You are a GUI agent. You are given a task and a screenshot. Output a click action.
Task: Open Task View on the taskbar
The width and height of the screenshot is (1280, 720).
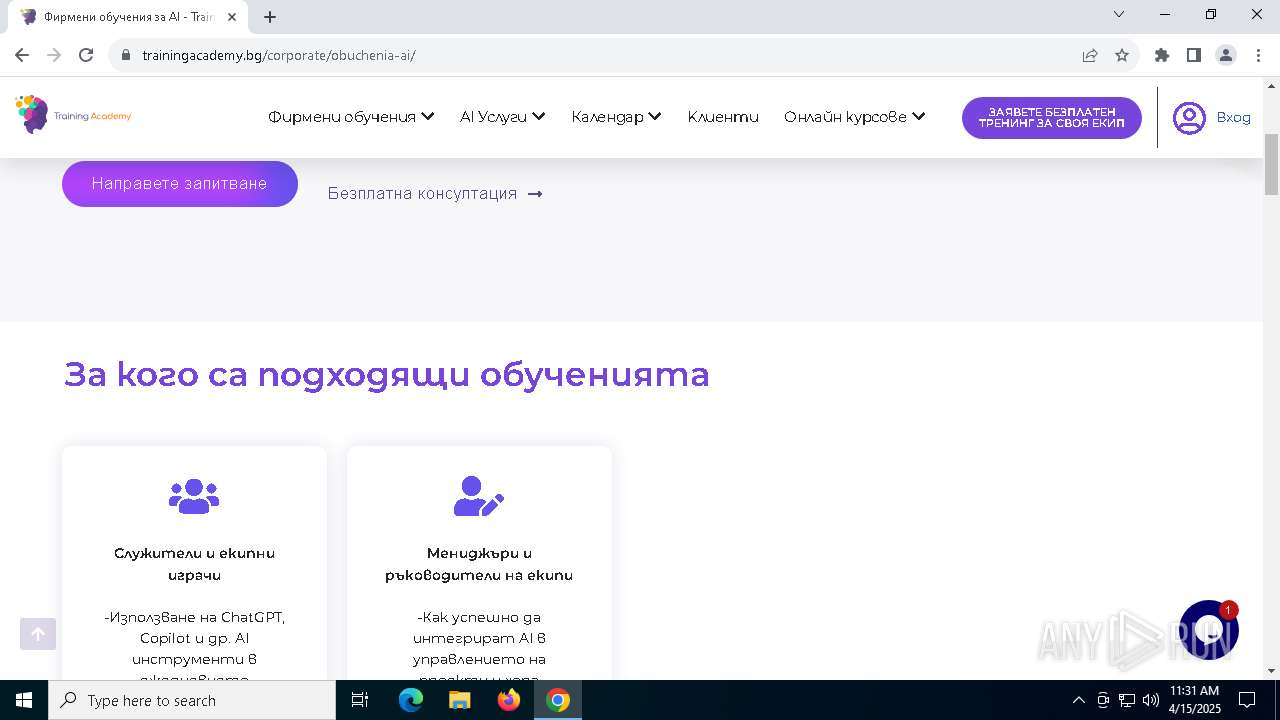[360, 700]
